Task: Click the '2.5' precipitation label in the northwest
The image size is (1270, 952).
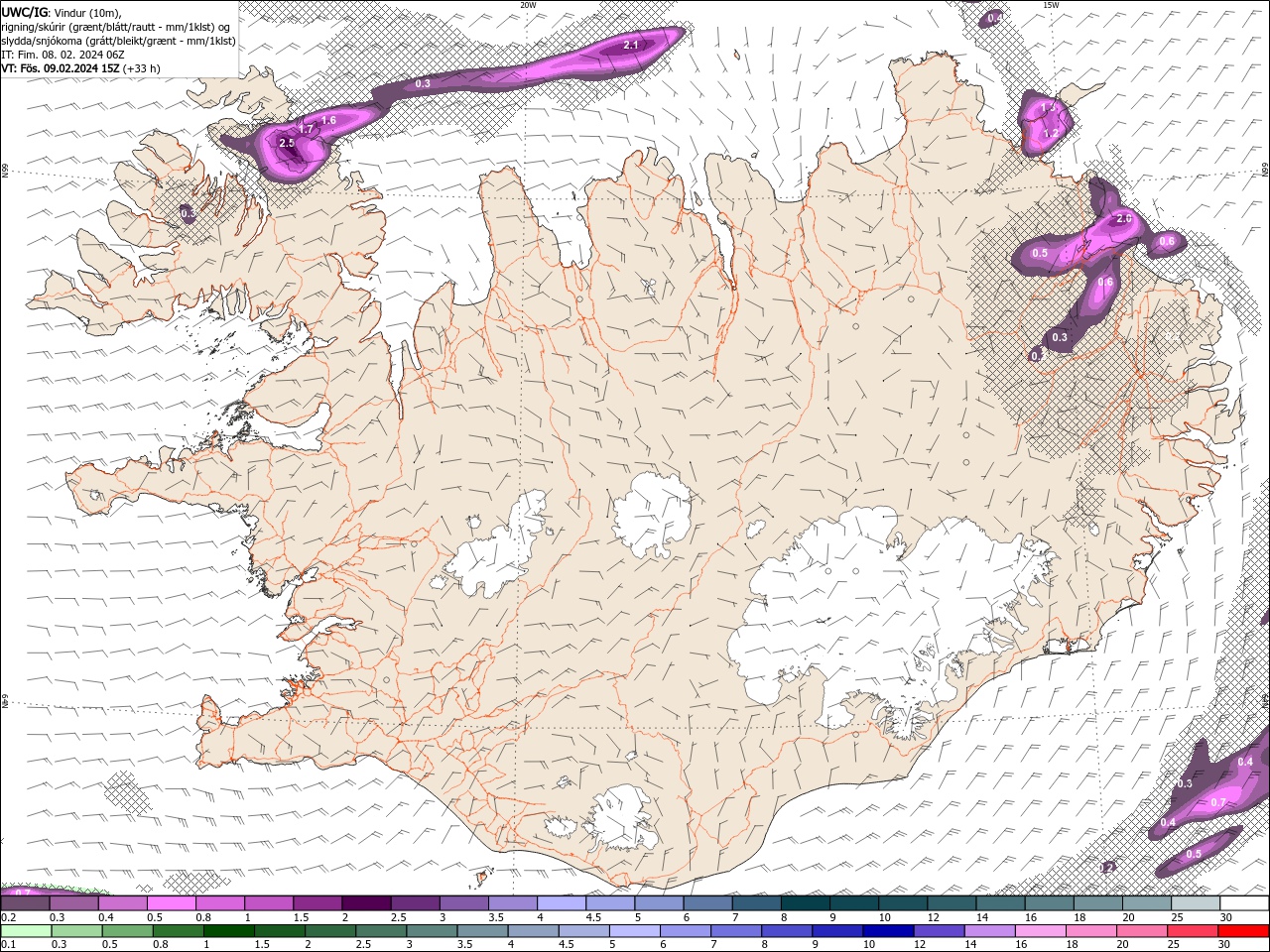Action: 287,144
